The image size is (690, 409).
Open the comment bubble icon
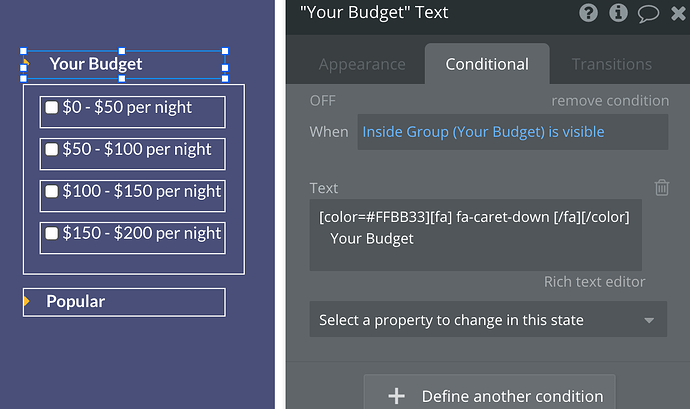pos(648,13)
